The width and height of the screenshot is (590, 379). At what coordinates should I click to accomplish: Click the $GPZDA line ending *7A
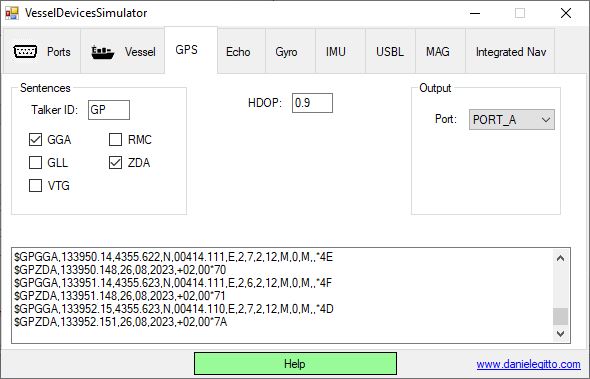point(121,322)
